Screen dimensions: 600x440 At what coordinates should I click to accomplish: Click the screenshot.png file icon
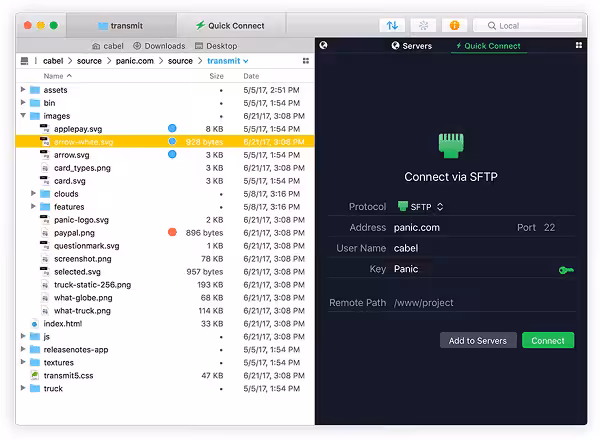[45, 259]
